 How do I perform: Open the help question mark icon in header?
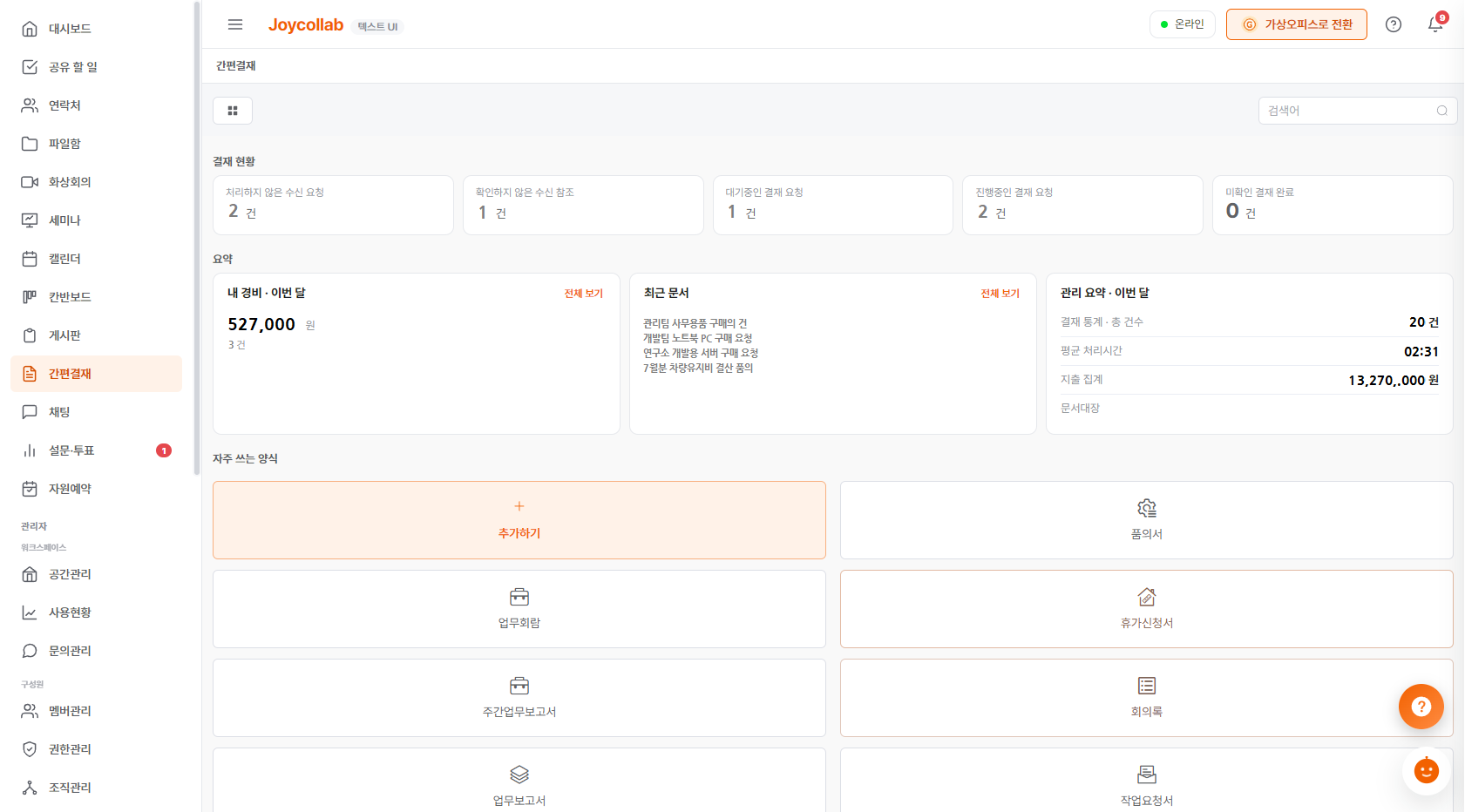(x=1394, y=24)
